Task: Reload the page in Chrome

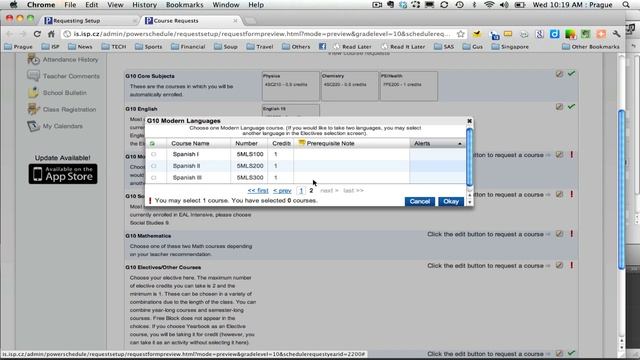Action: click(x=37, y=34)
